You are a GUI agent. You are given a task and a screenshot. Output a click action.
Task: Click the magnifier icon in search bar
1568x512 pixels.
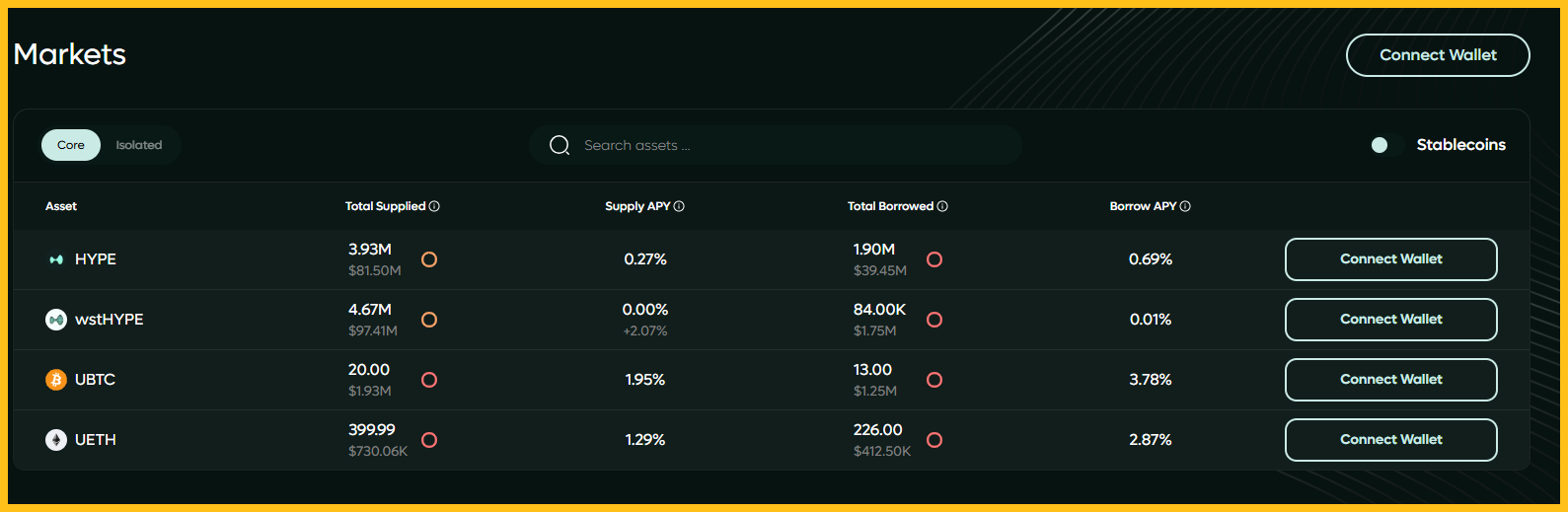pyautogui.click(x=560, y=145)
